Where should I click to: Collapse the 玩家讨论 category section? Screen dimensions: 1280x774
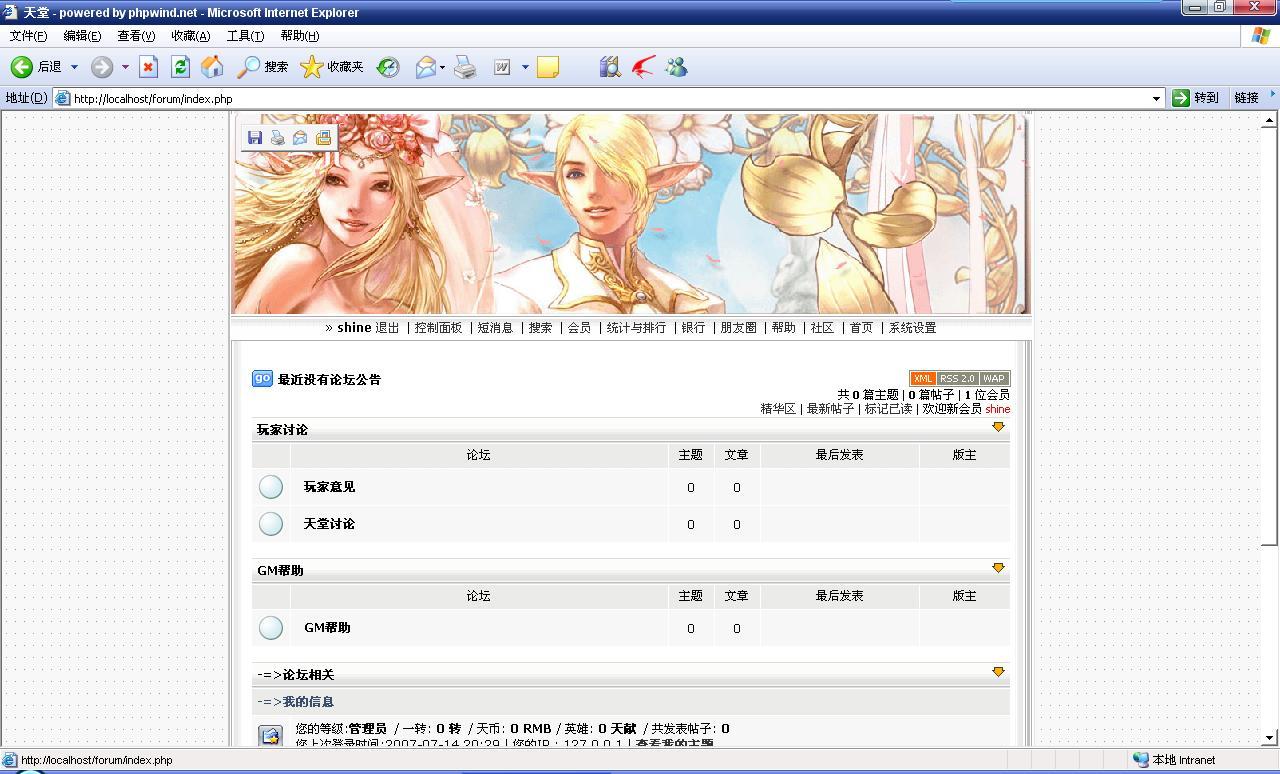(x=997, y=427)
